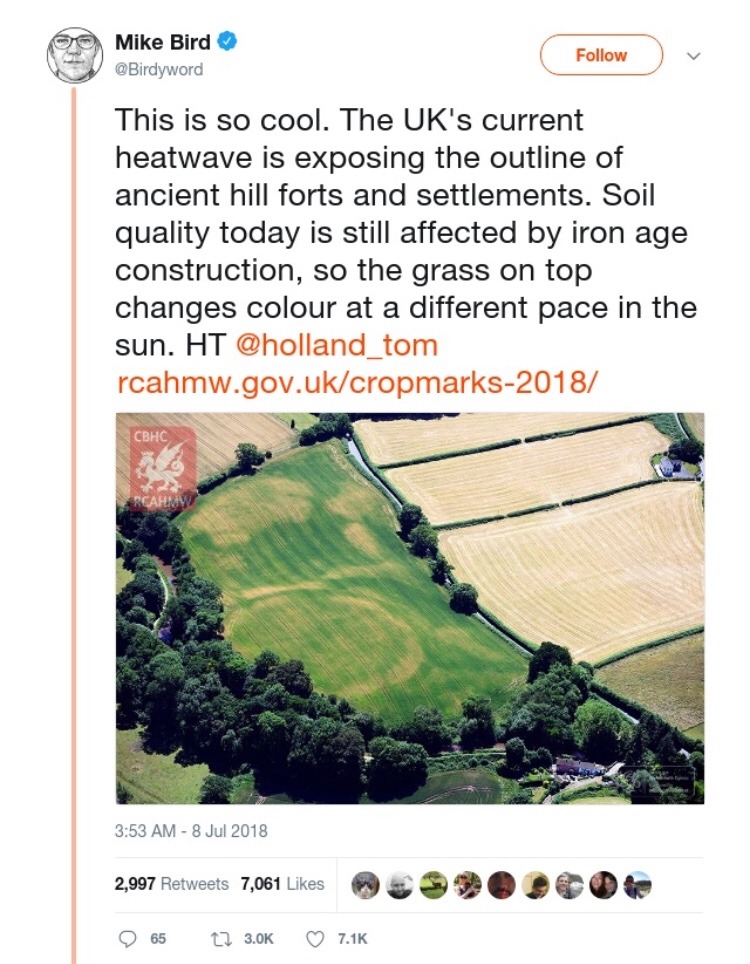Screen dimensions: 750x964
Task: Open the aerial cropmarks photo
Action: tap(409, 608)
